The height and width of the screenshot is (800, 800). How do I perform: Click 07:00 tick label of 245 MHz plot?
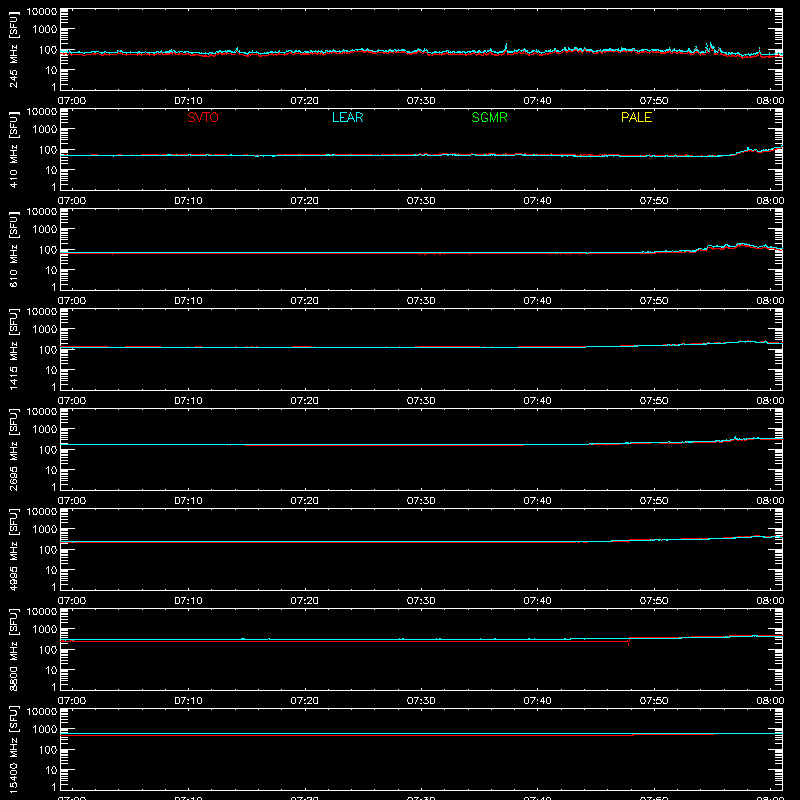click(x=71, y=101)
